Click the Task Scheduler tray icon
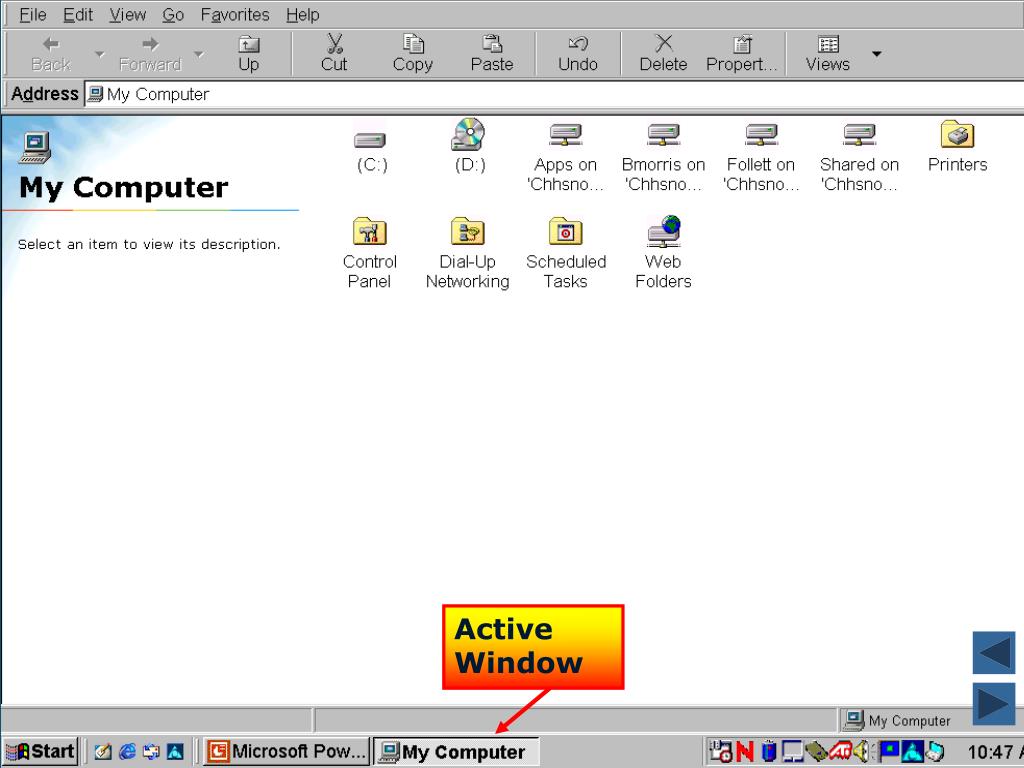 (x=721, y=752)
